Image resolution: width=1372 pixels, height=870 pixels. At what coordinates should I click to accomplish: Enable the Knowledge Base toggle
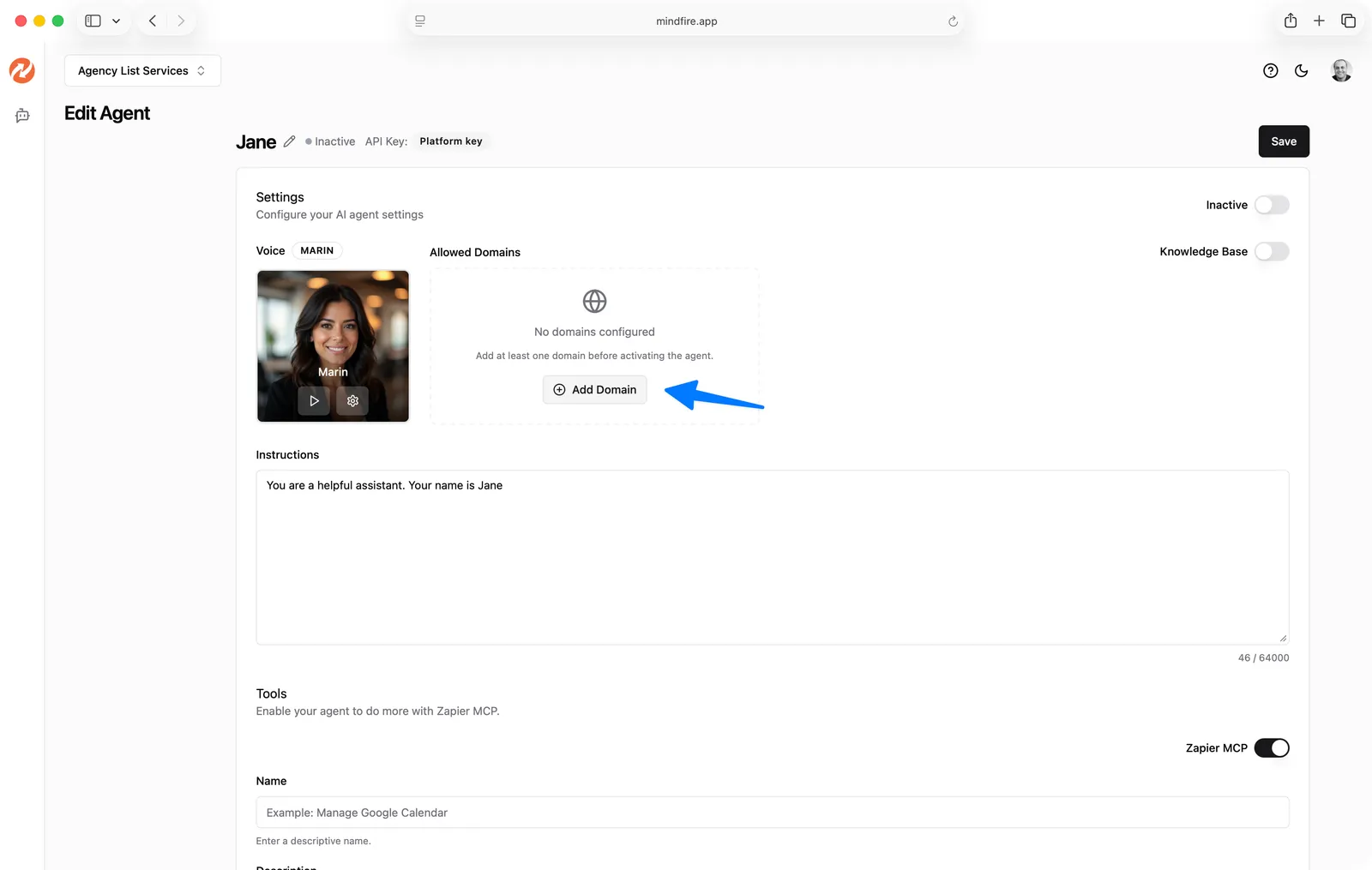point(1271,251)
